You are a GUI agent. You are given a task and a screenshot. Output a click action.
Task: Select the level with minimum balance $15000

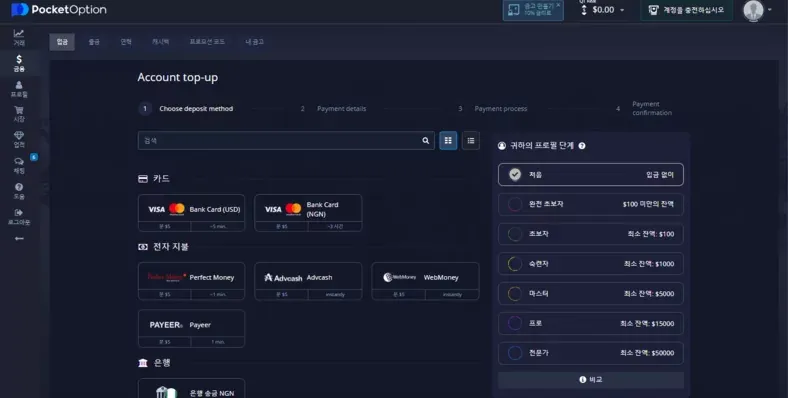(x=590, y=323)
